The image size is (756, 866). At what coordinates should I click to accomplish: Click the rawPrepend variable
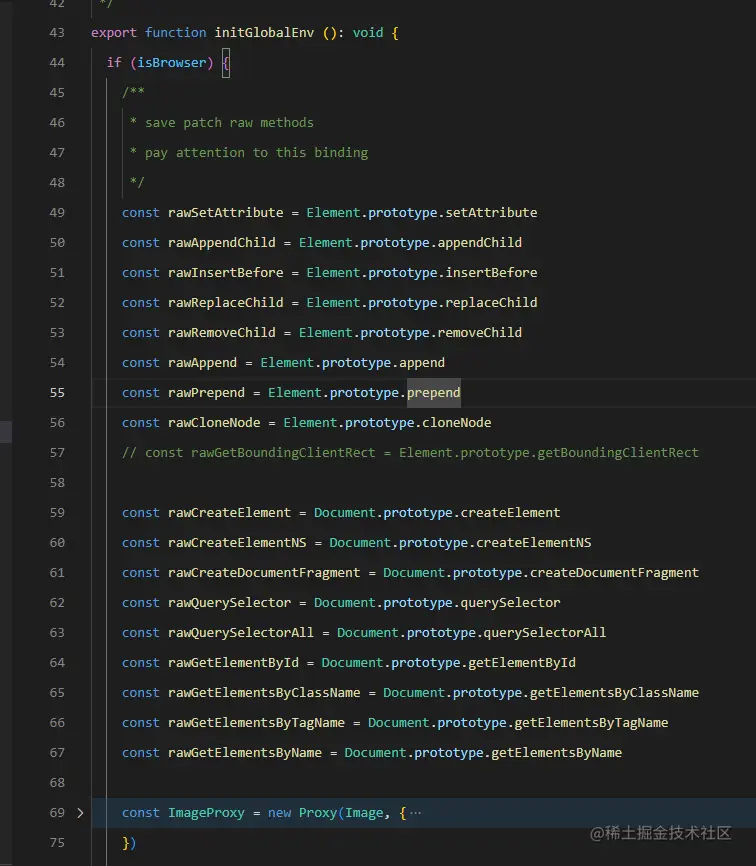point(206,393)
